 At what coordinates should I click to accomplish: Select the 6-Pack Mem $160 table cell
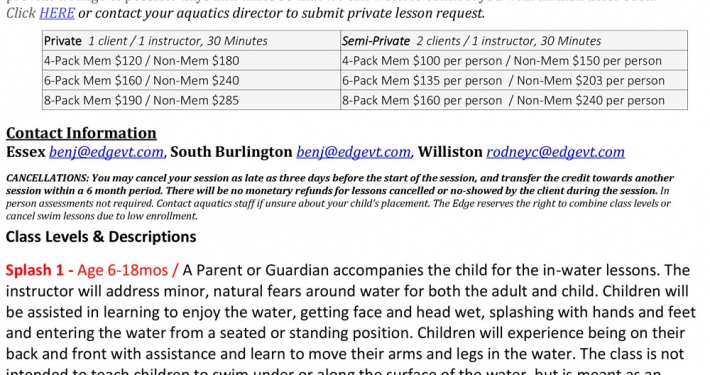point(191,80)
